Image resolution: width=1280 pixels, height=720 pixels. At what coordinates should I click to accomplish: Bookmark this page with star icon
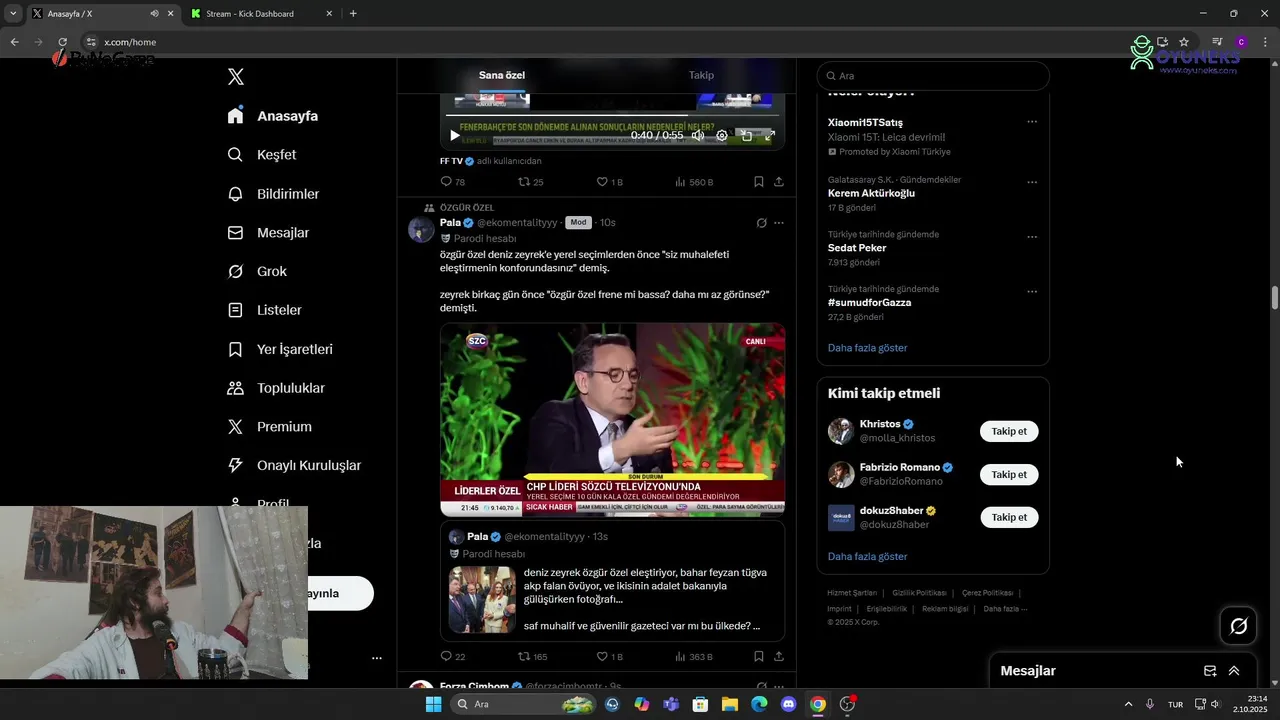(x=1184, y=42)
